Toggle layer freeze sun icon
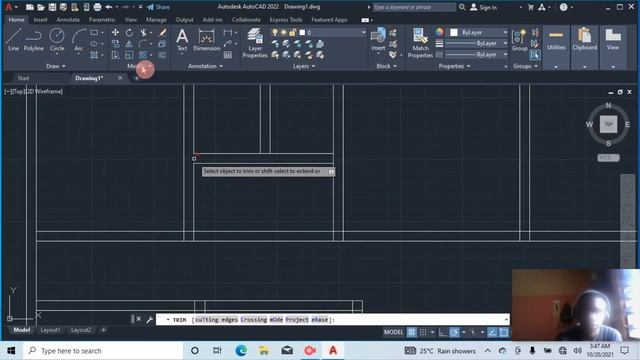640x360 pixels. click(284, 32)
